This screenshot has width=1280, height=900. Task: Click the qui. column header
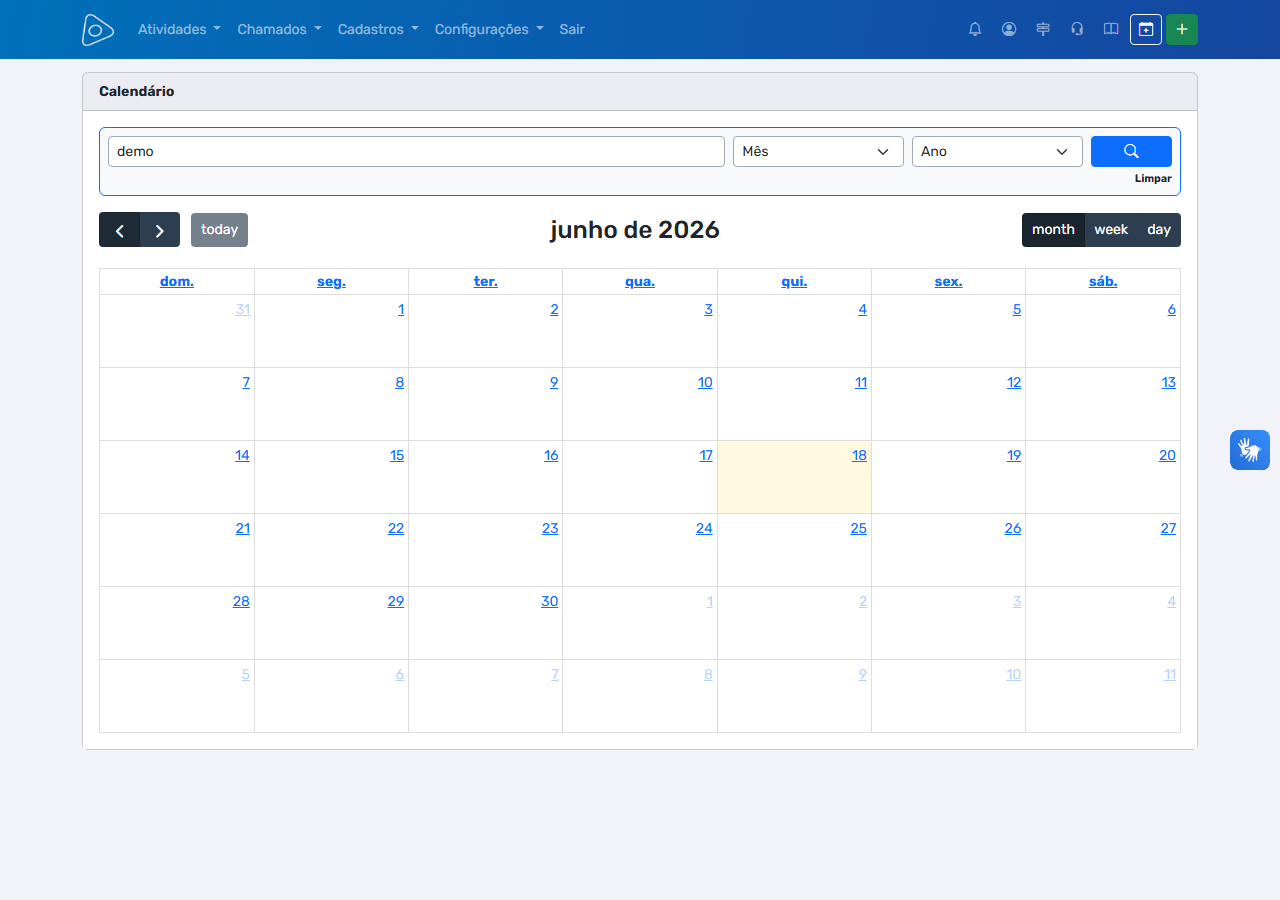[x=794, y=282]
